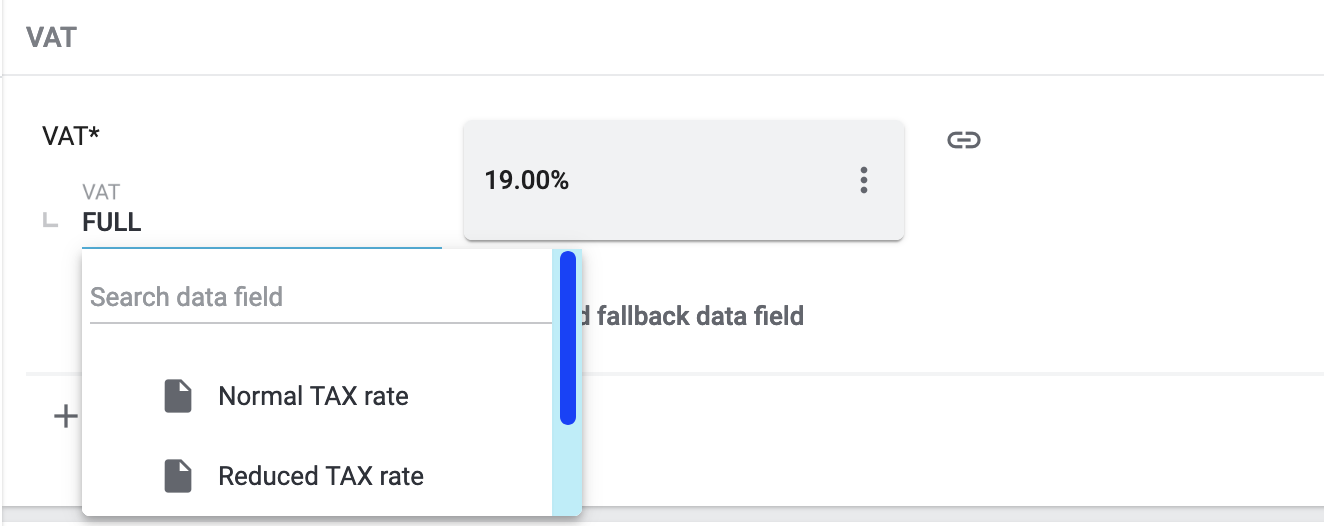The height and width of the screenshot is (526, 1324).
Task: Click the plus icon below the VAT field
Action: click(x=65, y=416)
